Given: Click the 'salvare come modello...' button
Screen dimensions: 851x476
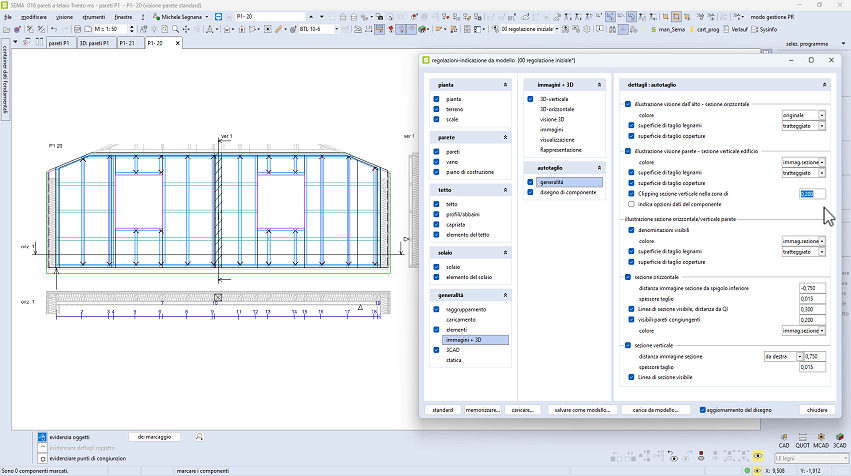Looking at the screenshot, I should 581,410.
